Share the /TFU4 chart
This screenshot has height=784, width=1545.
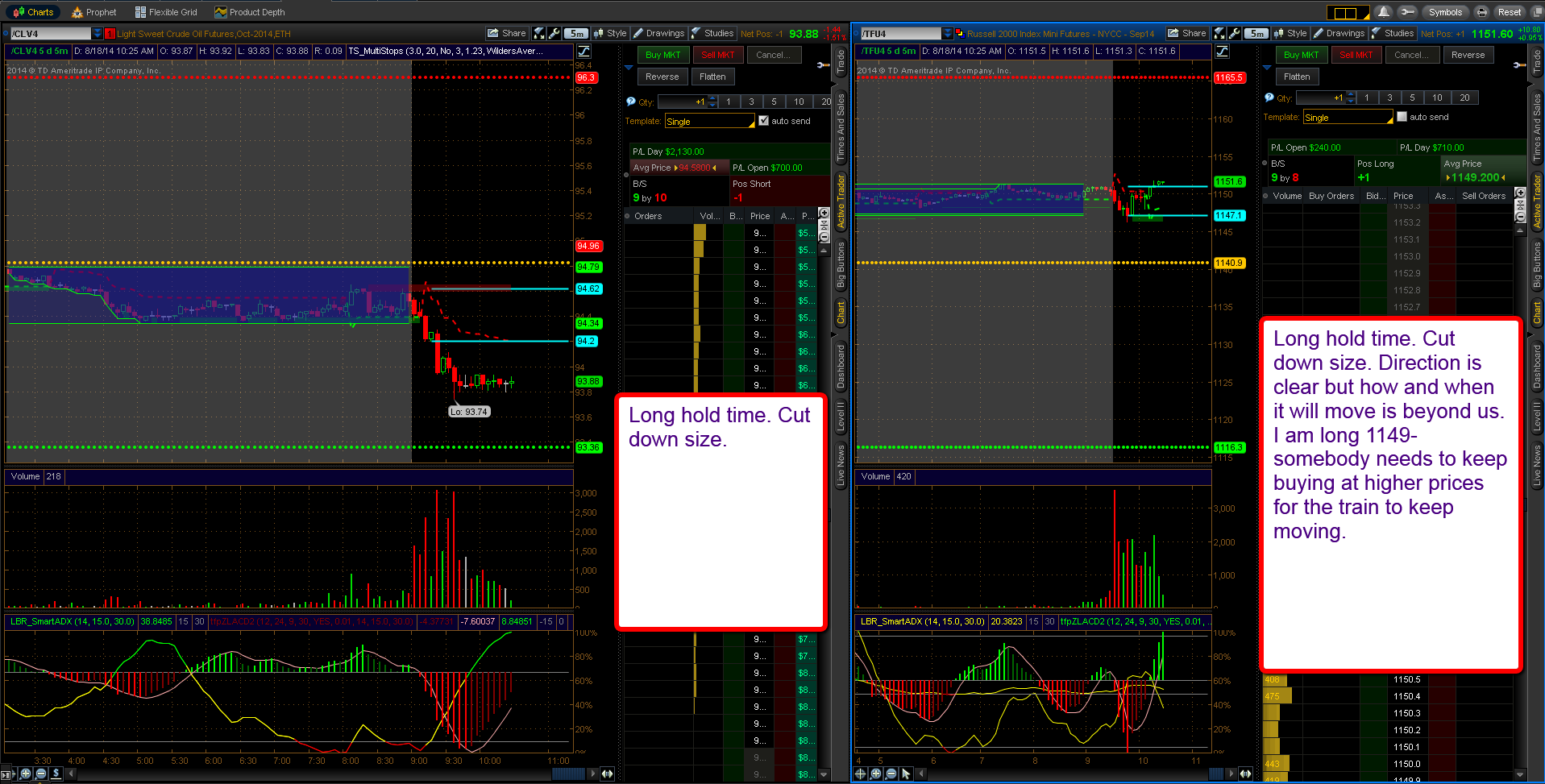click(1187, 33)
